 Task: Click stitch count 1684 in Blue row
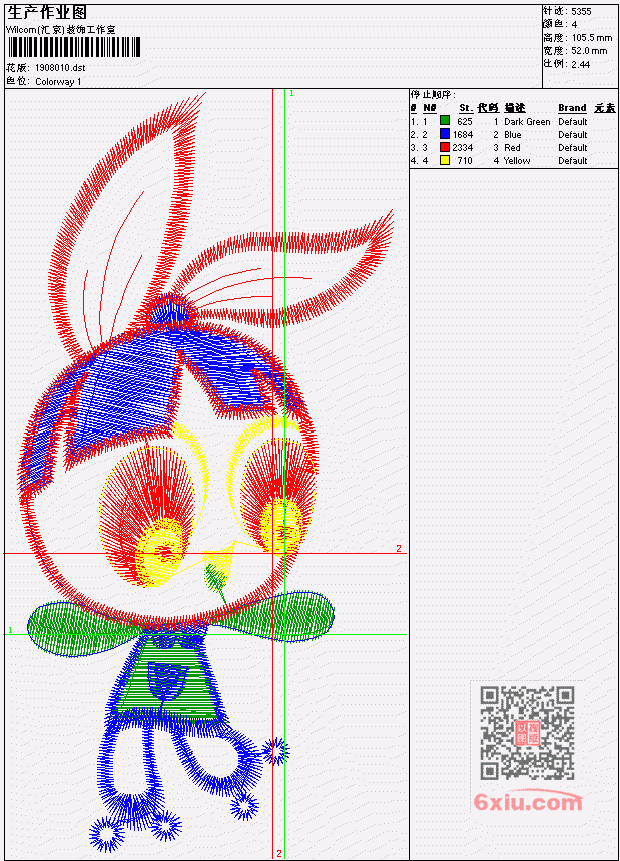coord(463,135)
